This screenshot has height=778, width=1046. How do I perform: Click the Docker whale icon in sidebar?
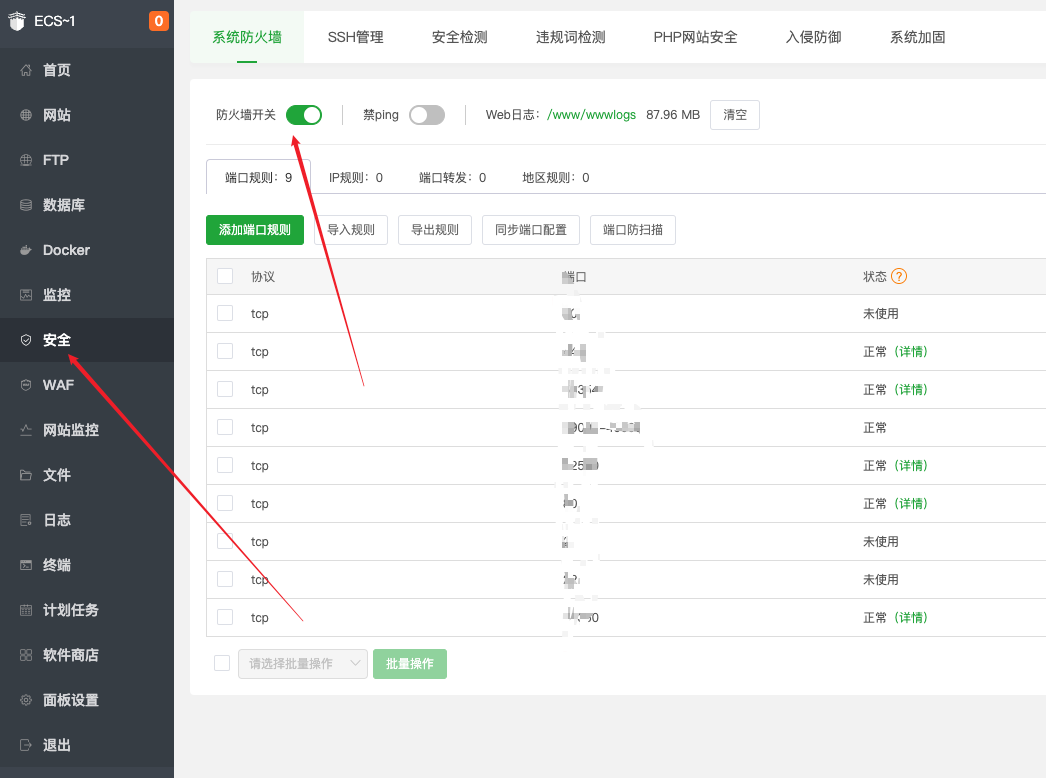(26, 250)
